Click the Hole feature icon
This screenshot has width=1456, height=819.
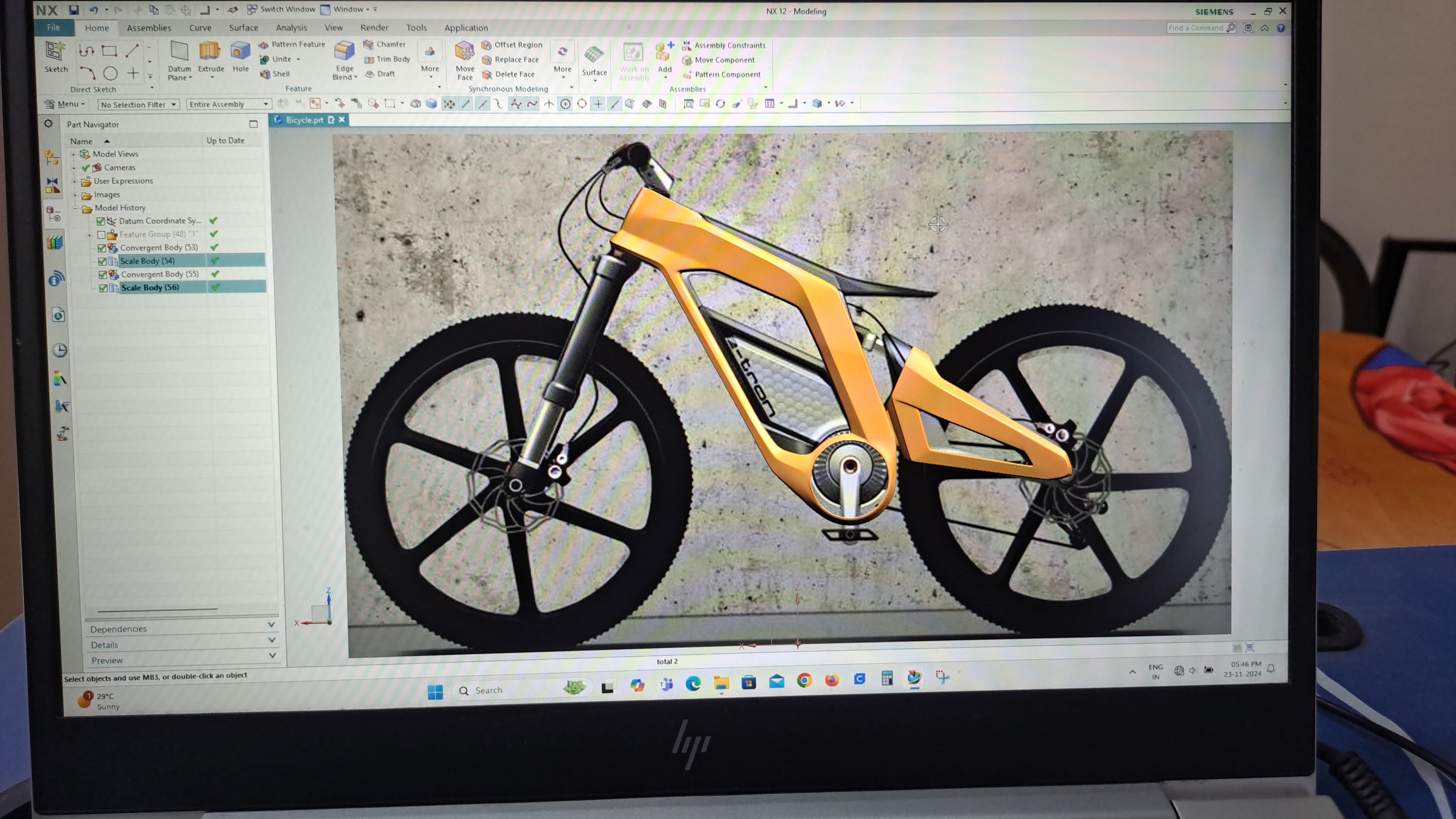click(240, 52)
